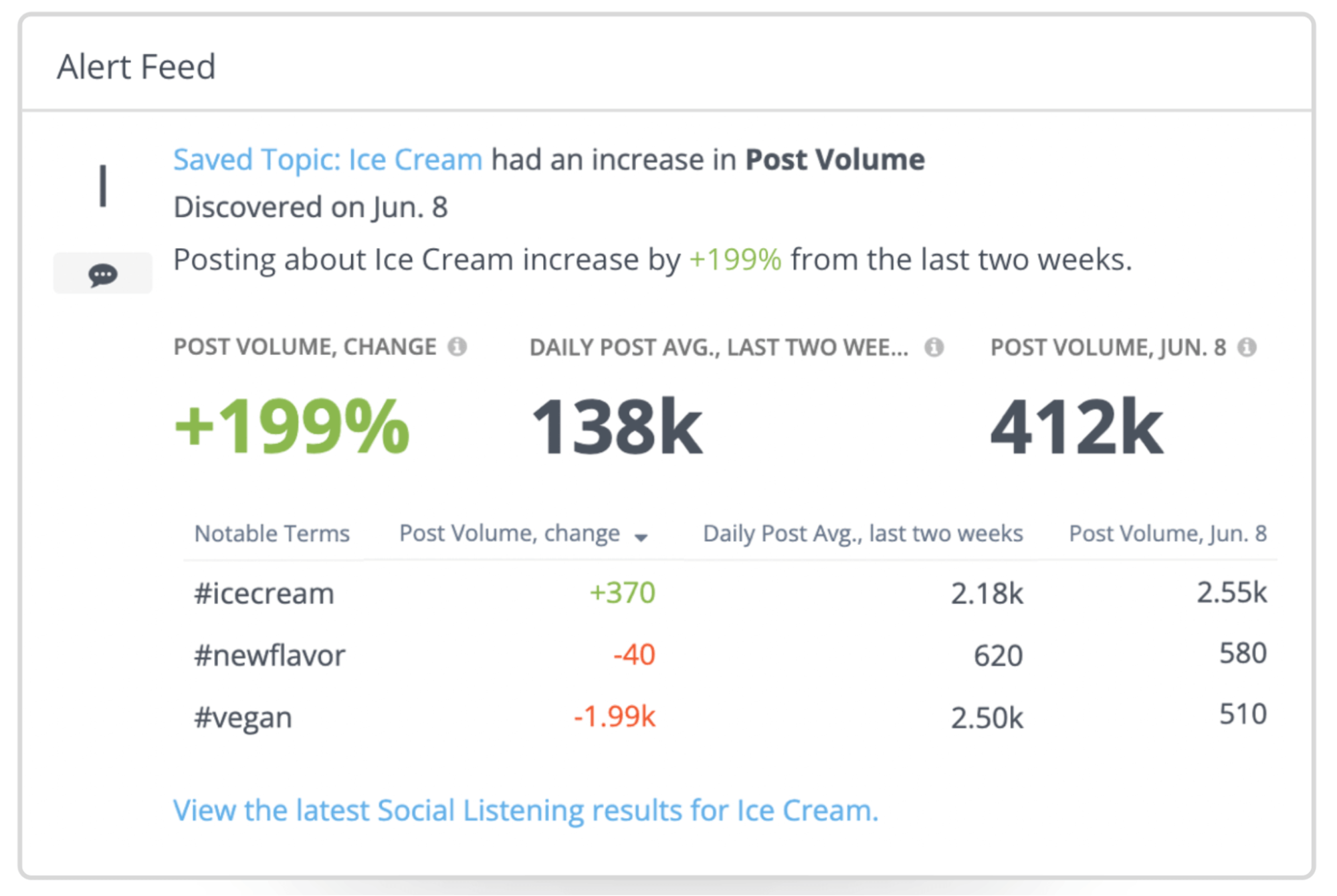This screenshot has height=896, width=1337.
Task: Click the info icon next to Daily Post Avg
Action: [x=934, y=347]
